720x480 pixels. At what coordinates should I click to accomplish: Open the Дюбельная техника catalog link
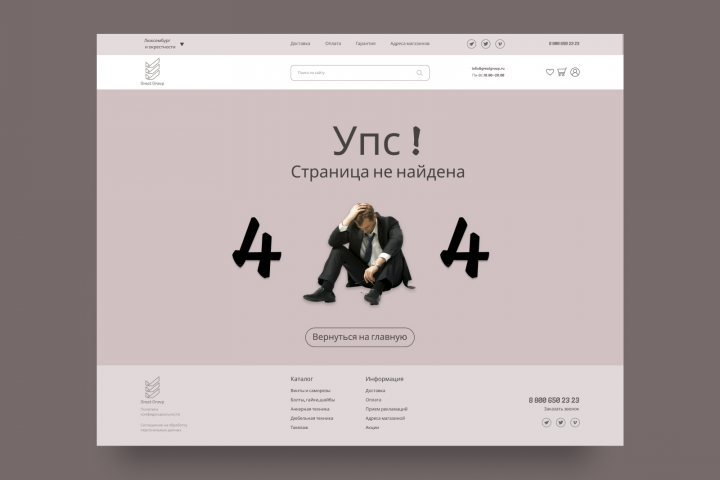[x=312, y=418]
